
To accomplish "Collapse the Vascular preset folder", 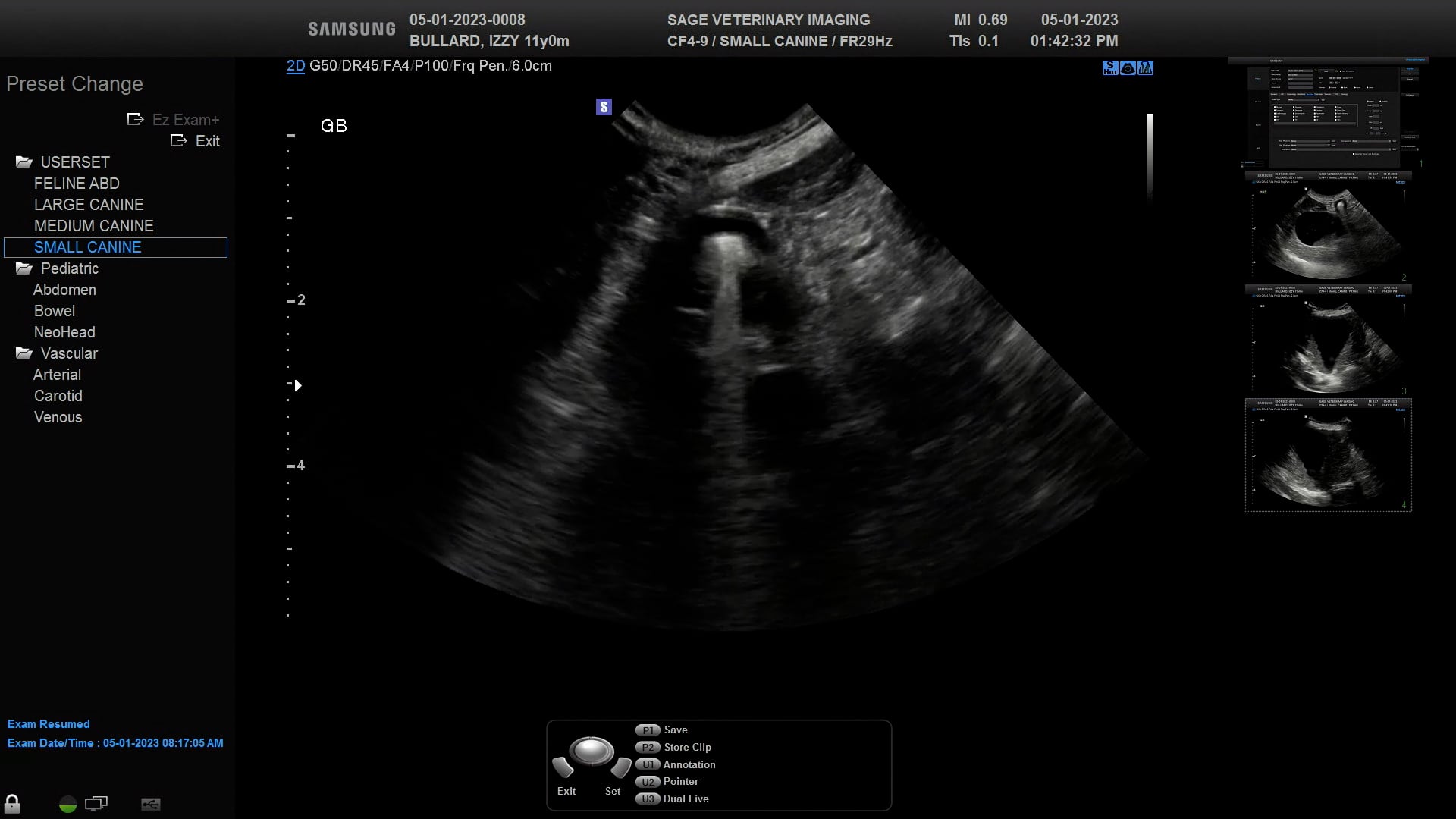I will (24, 353).
